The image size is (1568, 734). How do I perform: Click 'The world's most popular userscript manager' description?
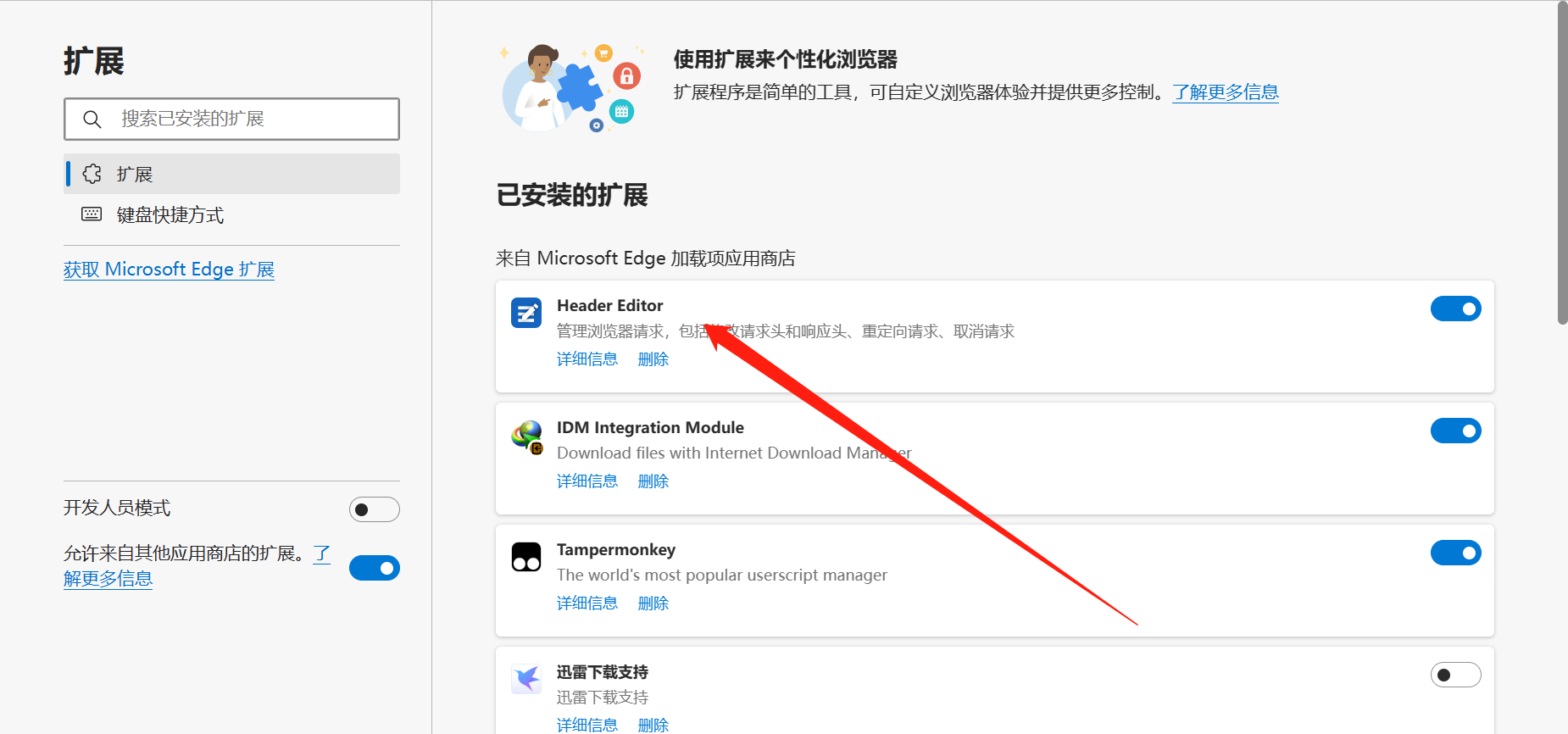(722, 575)
